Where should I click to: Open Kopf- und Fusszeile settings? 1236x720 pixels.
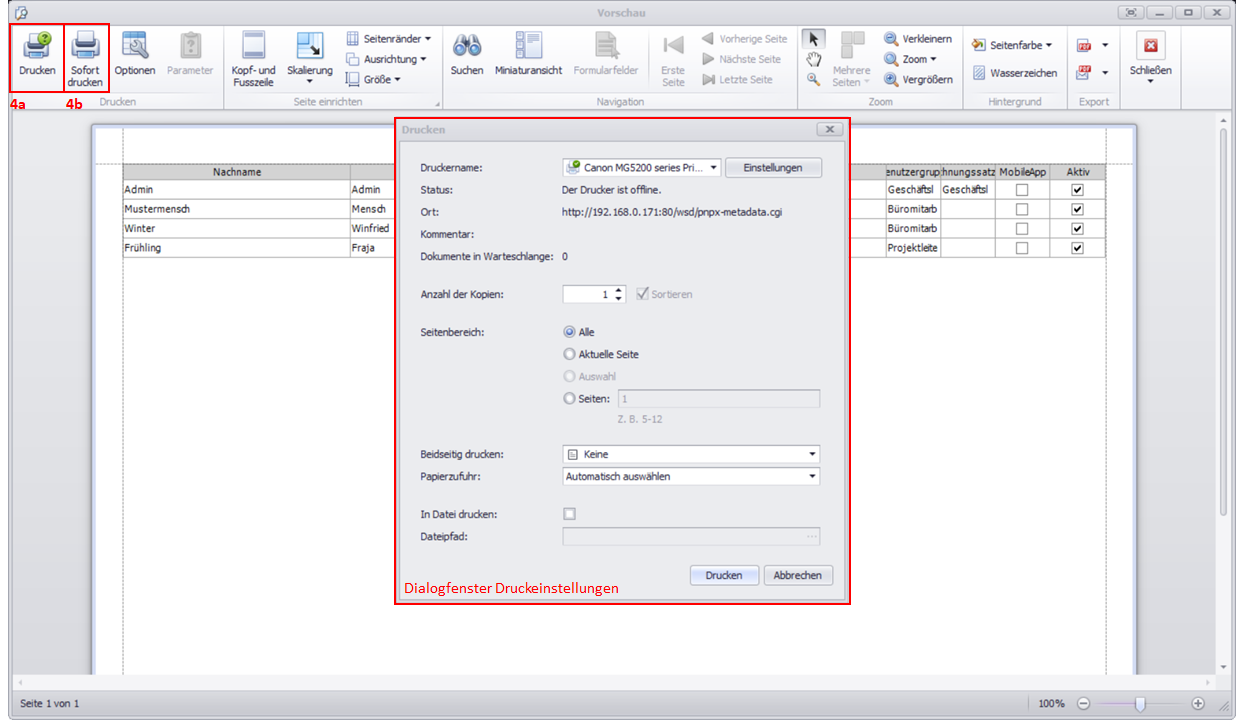point(253,48)
